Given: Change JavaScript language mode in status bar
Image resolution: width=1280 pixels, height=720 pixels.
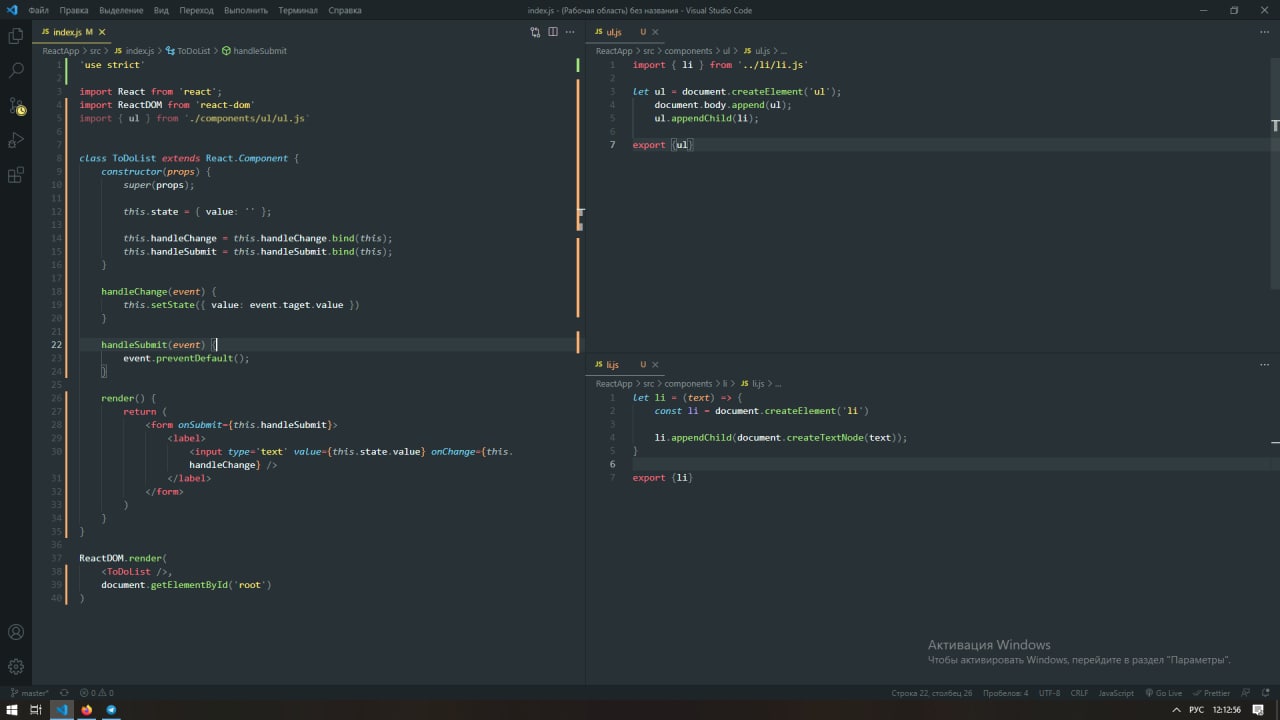Looking at the screenshot, I should click(x=1116, y=693).
